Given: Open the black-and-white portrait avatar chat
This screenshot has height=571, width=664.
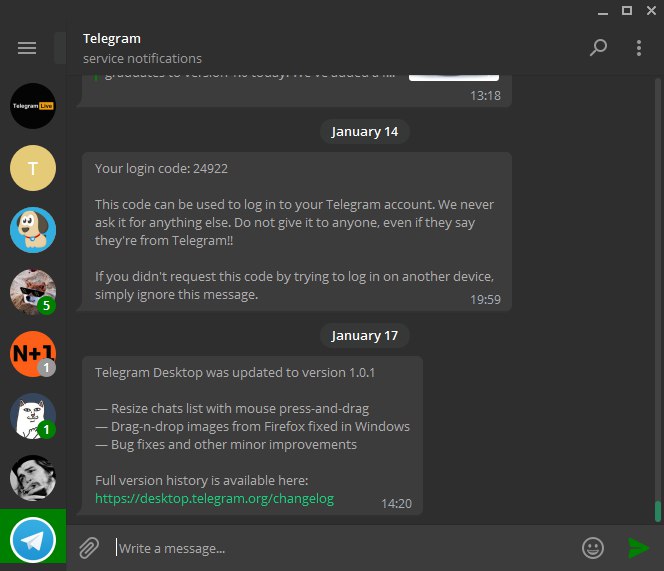Looking at the screenshot, I should (33, 478).
